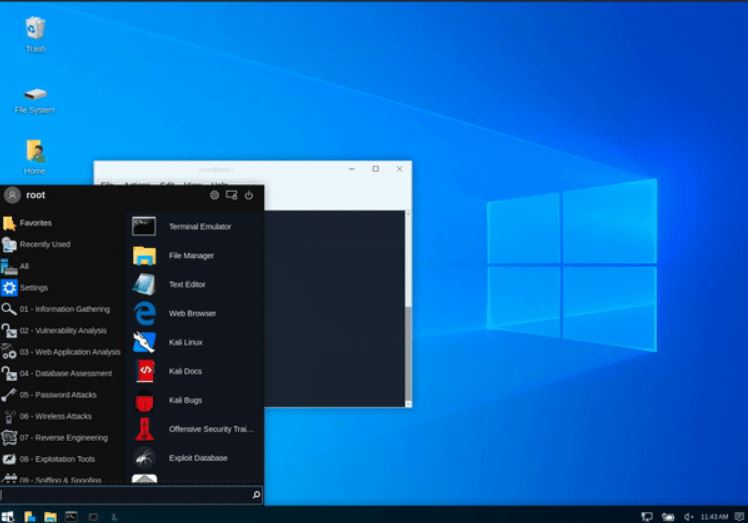Open 03 - Web Application Analysis category
Screen dimensions: 748x523
click(x=62, y=352)
